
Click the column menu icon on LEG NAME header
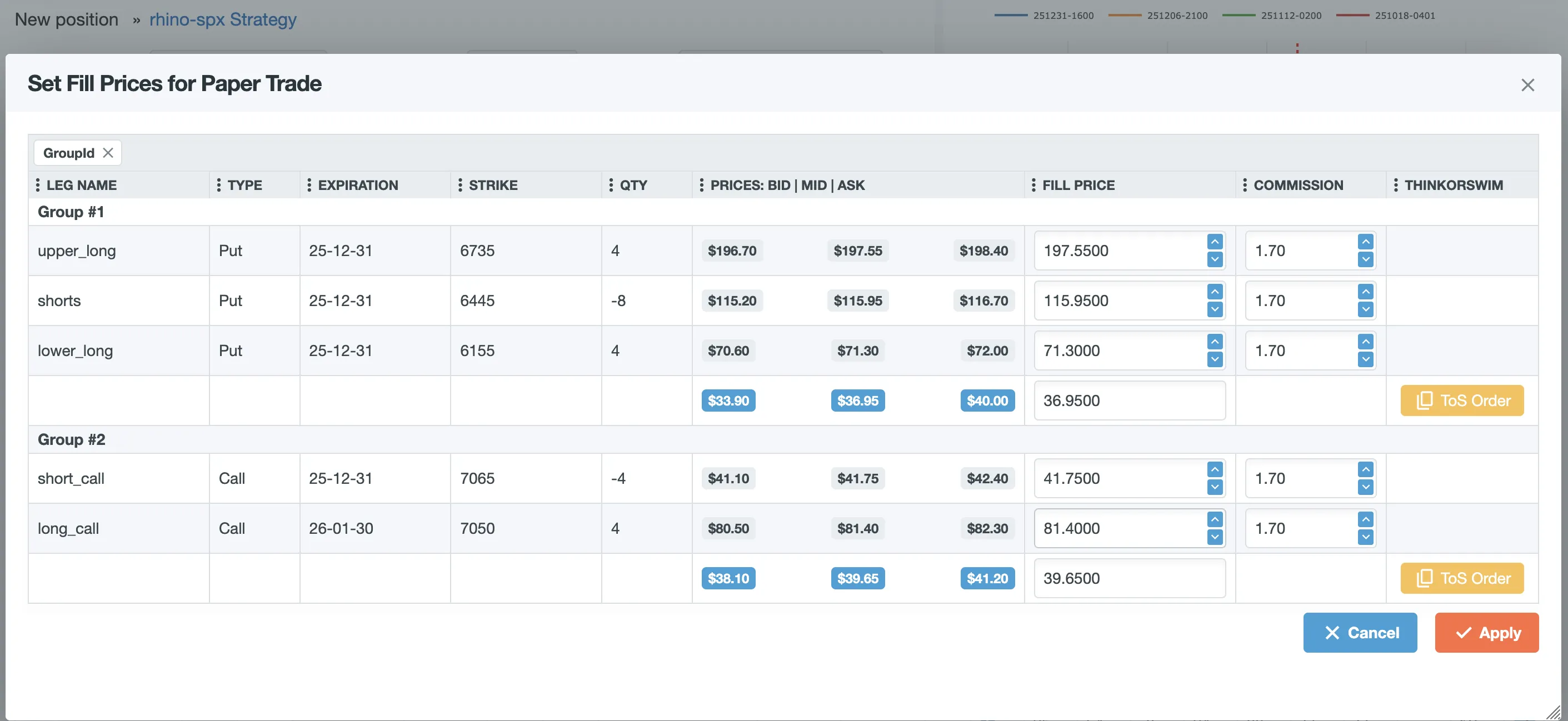(37, 185)
